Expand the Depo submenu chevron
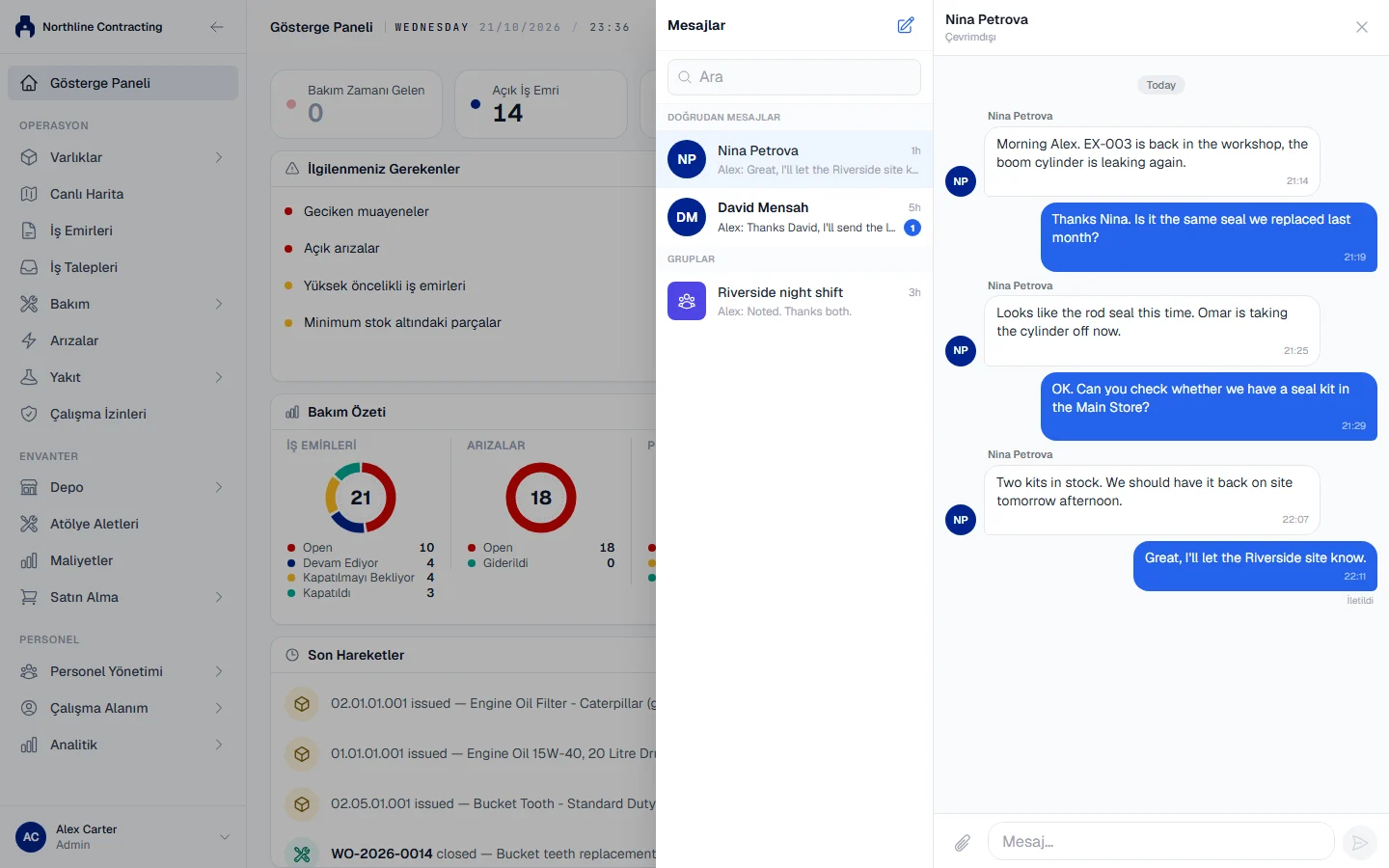1389x868 pixels. click(219, 487)
